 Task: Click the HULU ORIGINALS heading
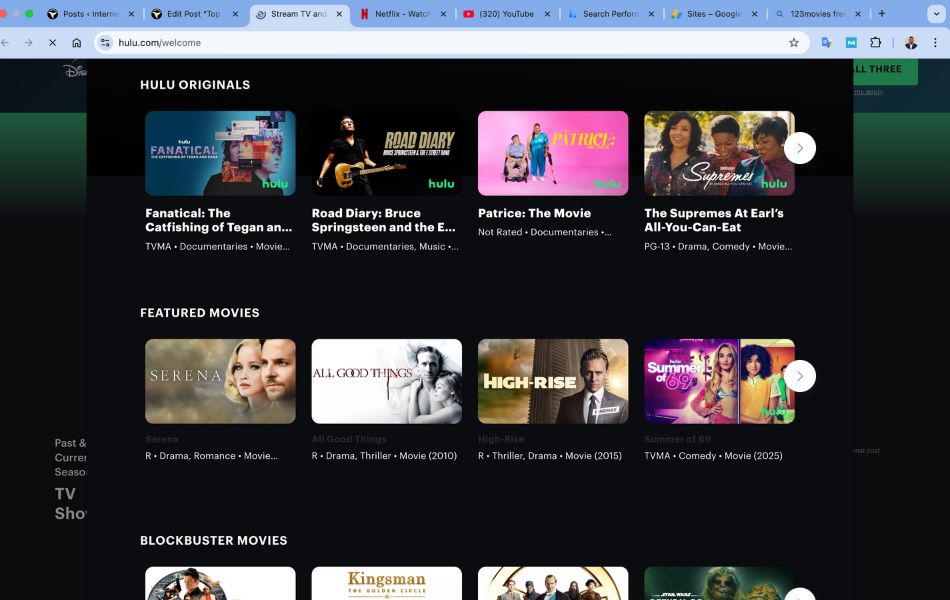click(x=195, y=85)
